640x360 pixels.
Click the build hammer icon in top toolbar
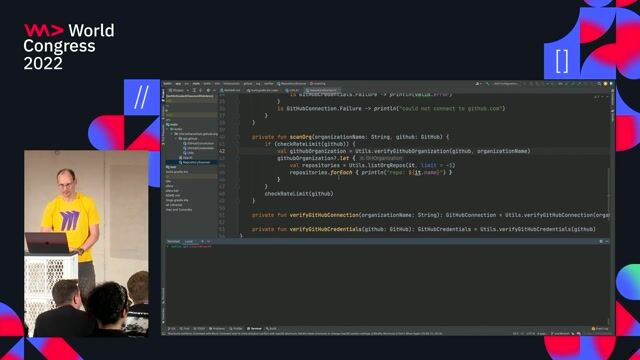(x=488, y=84)
